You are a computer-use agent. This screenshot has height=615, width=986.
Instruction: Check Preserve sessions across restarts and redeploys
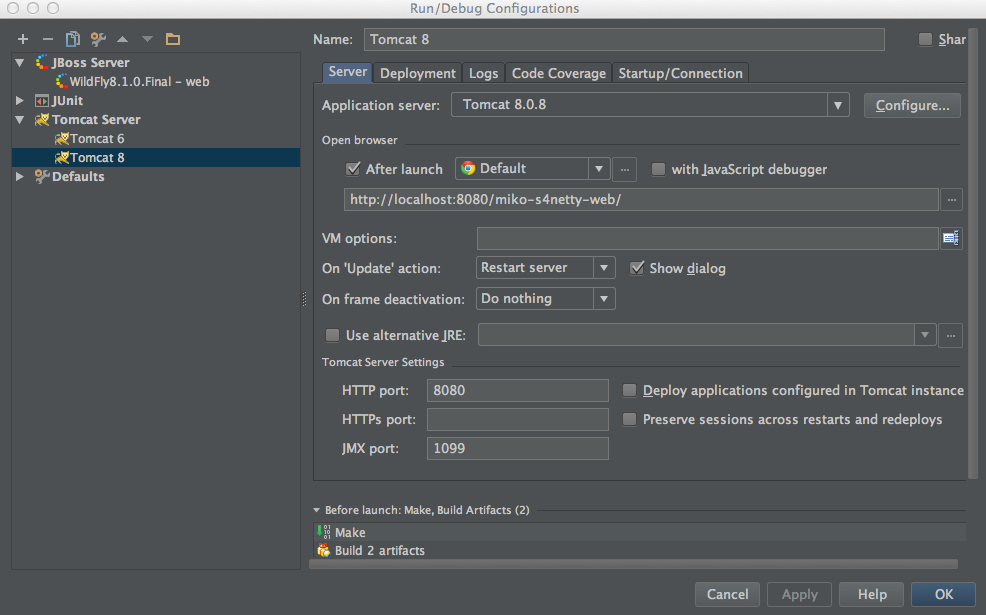[x=629, y=419]
